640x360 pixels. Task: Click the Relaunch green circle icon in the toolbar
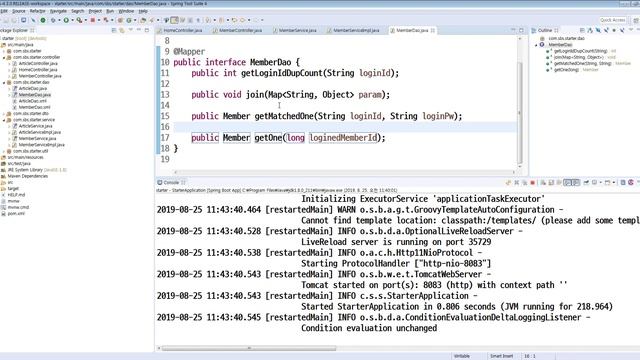[42, 20]
